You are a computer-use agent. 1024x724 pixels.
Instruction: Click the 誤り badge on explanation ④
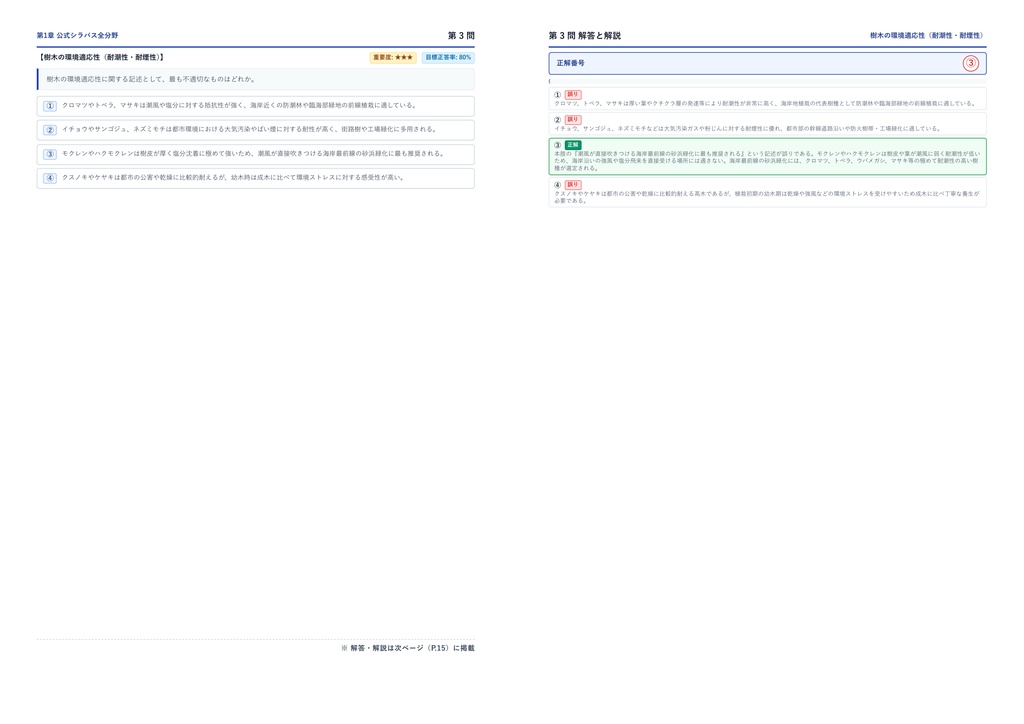click(573, 185)
